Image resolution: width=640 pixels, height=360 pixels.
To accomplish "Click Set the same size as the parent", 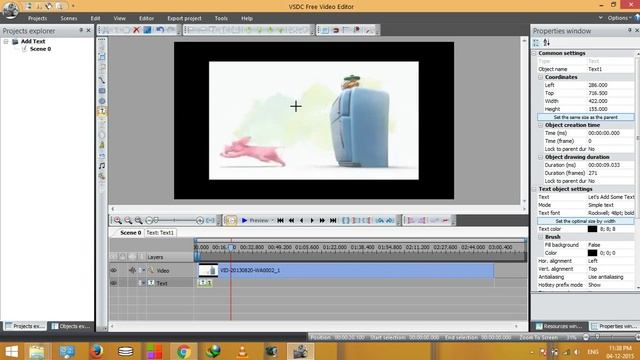I will coord(585,117).
